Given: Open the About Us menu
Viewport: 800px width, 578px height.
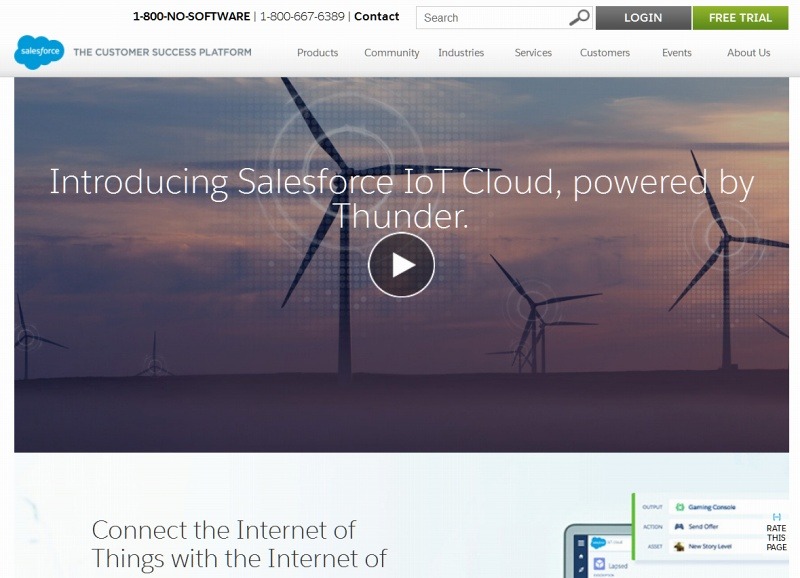Looking at the screenshot, I should [748, 53].
